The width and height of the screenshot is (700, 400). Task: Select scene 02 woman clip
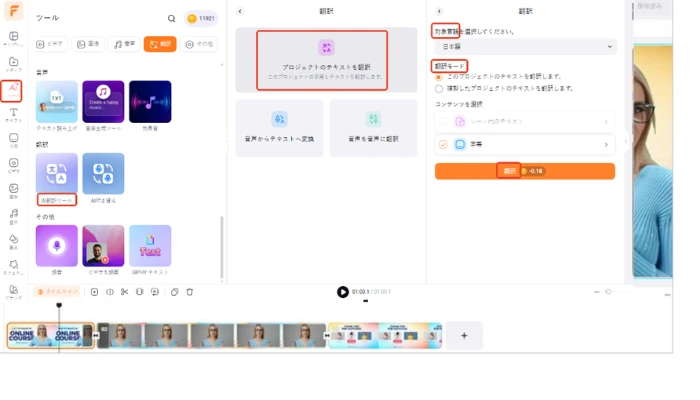[212, 335]
